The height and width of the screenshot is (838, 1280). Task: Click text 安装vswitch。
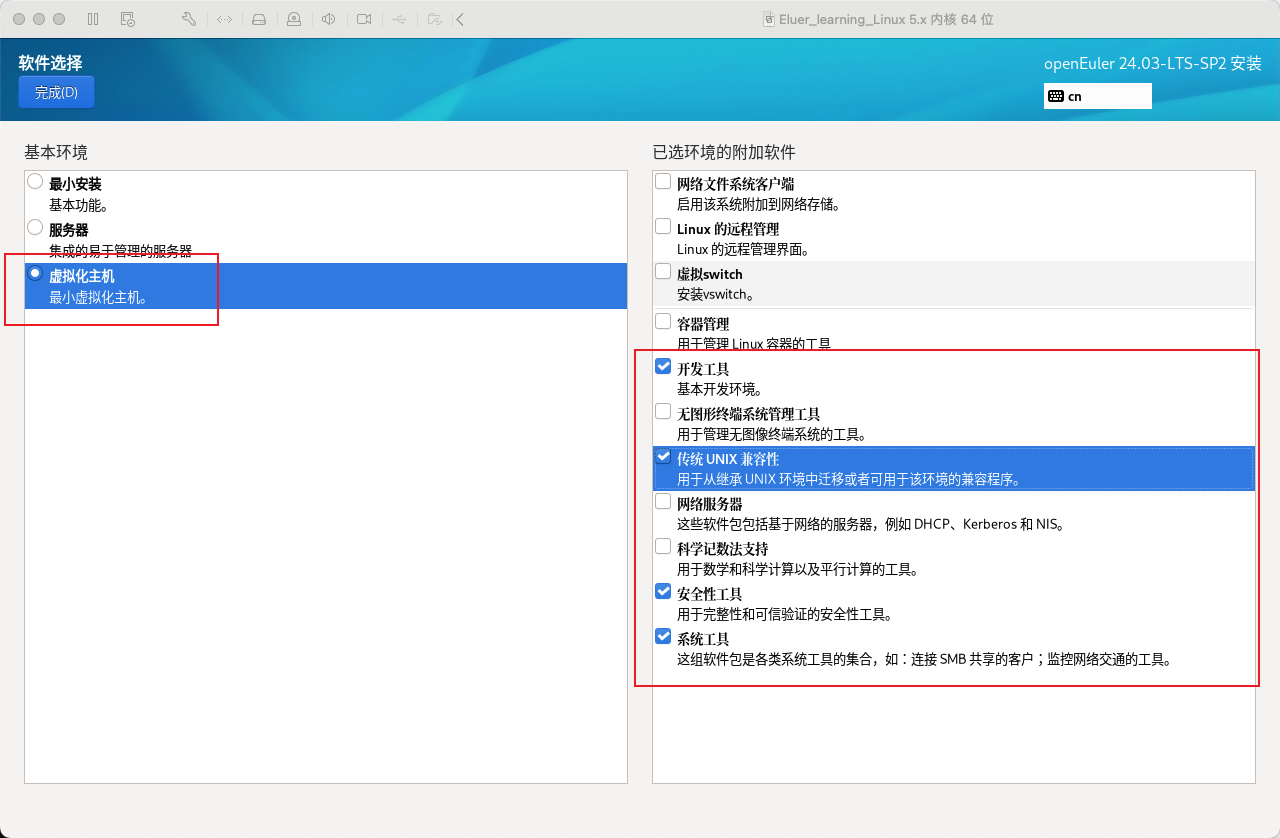(717, 294)
